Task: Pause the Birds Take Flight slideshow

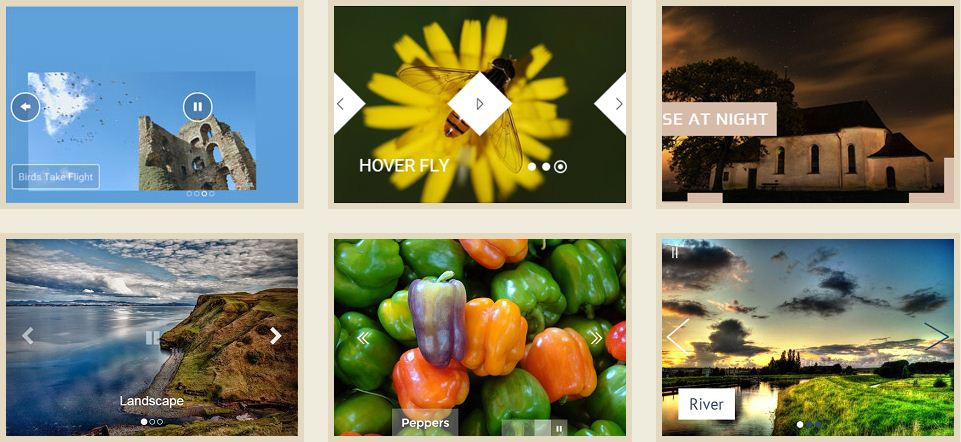Action: pyautogui.click(x=197, y=107)
